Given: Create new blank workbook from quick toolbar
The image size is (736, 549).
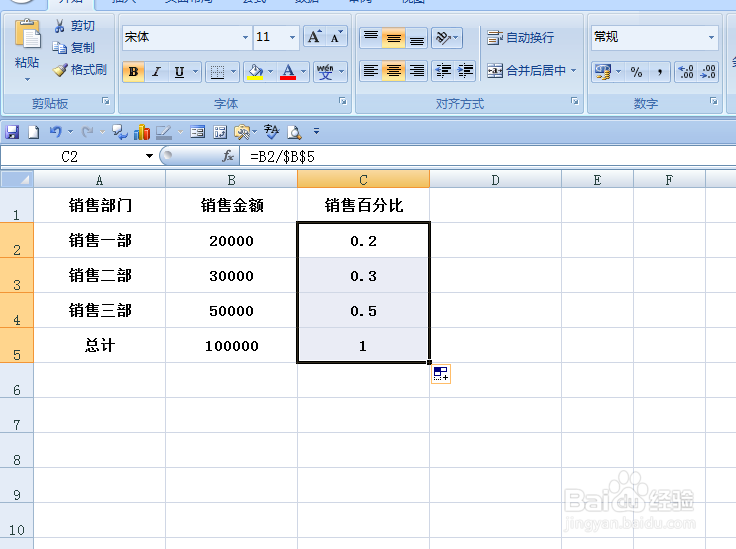Looking at the screenshot, I should pyautogui.click(x=33, y=132).
